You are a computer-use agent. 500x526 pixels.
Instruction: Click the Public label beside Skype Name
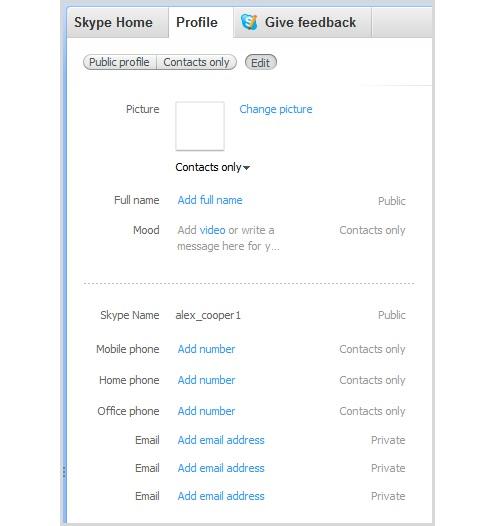(x=392, y=315)
